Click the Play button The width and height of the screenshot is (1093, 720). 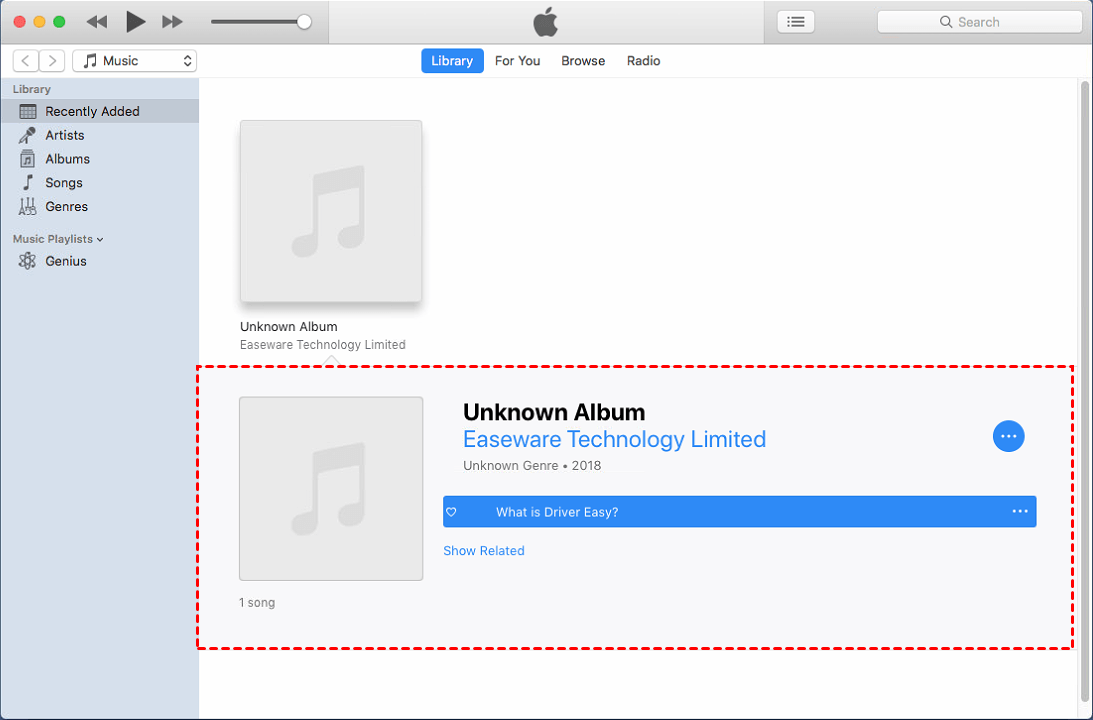pyautogui.click(x=135, y=22)
